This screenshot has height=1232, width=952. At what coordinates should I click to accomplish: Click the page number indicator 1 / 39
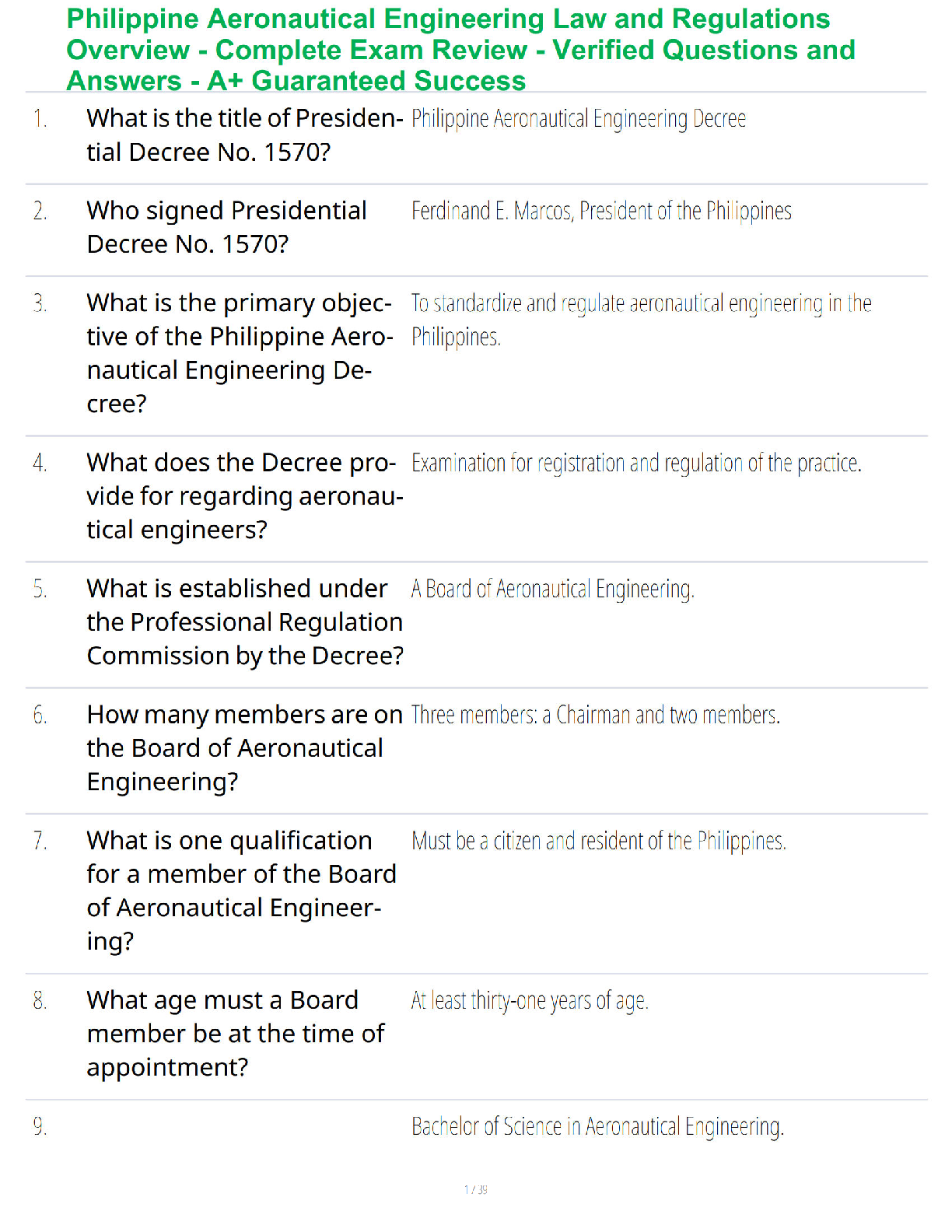tap(476, 1189)
